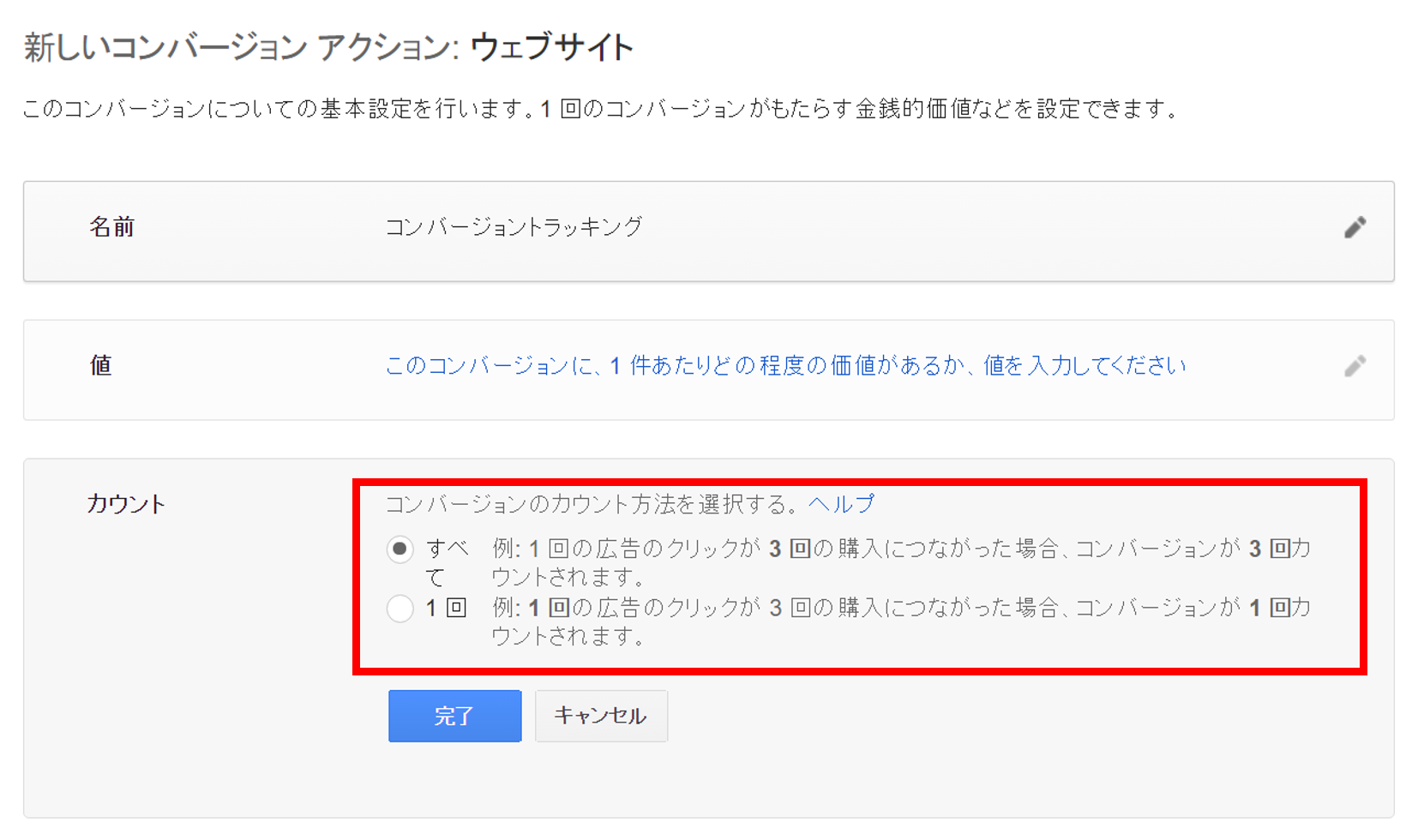Click the カウント label
1418x840 pixels.
point(126,504)
